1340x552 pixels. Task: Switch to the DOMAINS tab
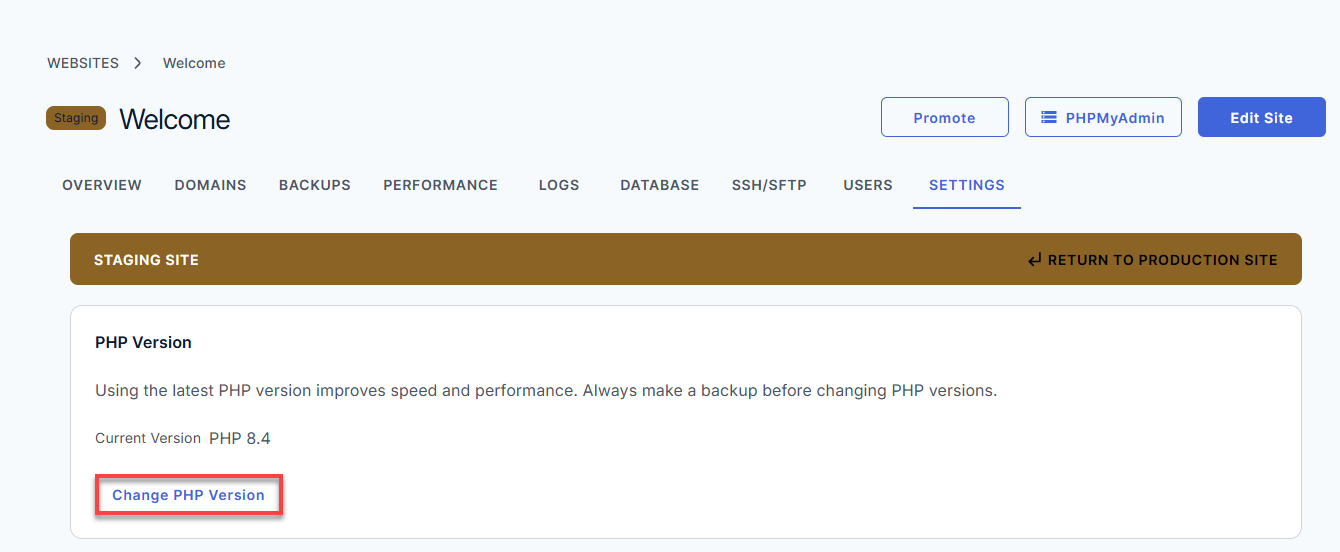point(210,185)
